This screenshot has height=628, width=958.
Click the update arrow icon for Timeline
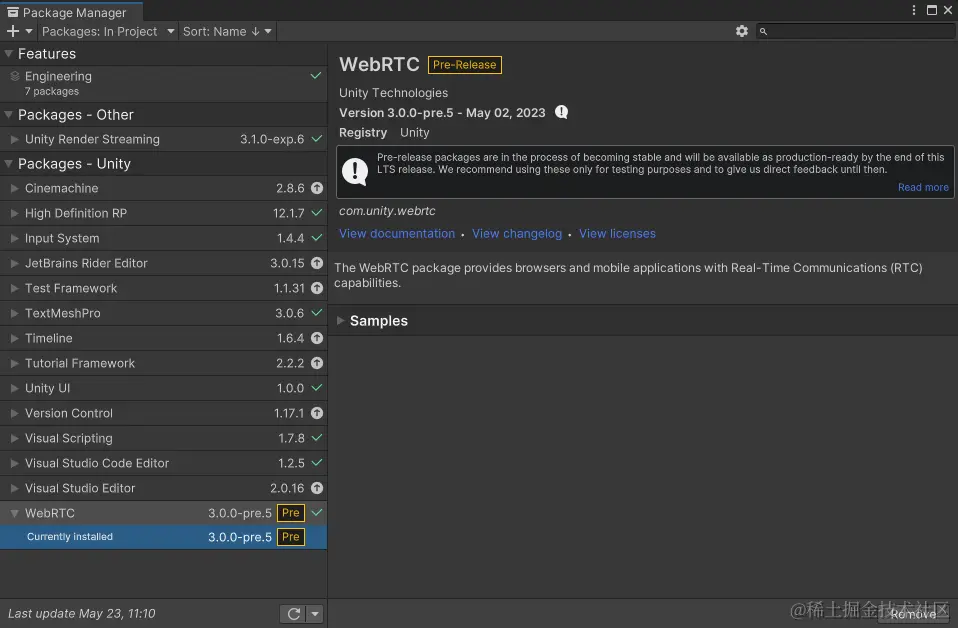tap(316, 338)
